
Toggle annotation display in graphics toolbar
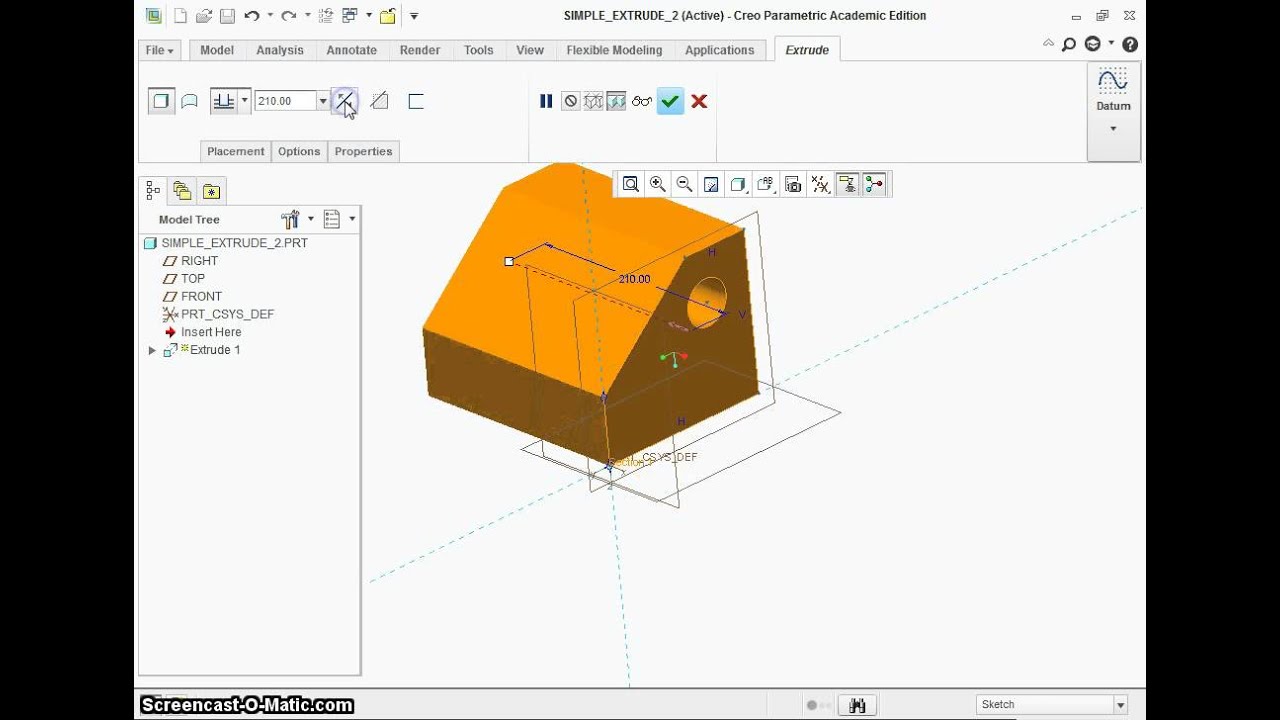tap(847, 184)
